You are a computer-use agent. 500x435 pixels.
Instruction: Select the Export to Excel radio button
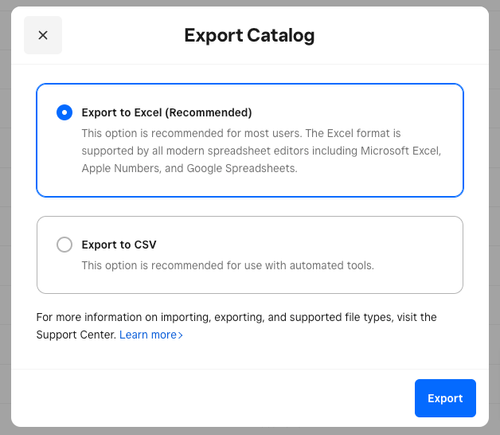(64, 112)
